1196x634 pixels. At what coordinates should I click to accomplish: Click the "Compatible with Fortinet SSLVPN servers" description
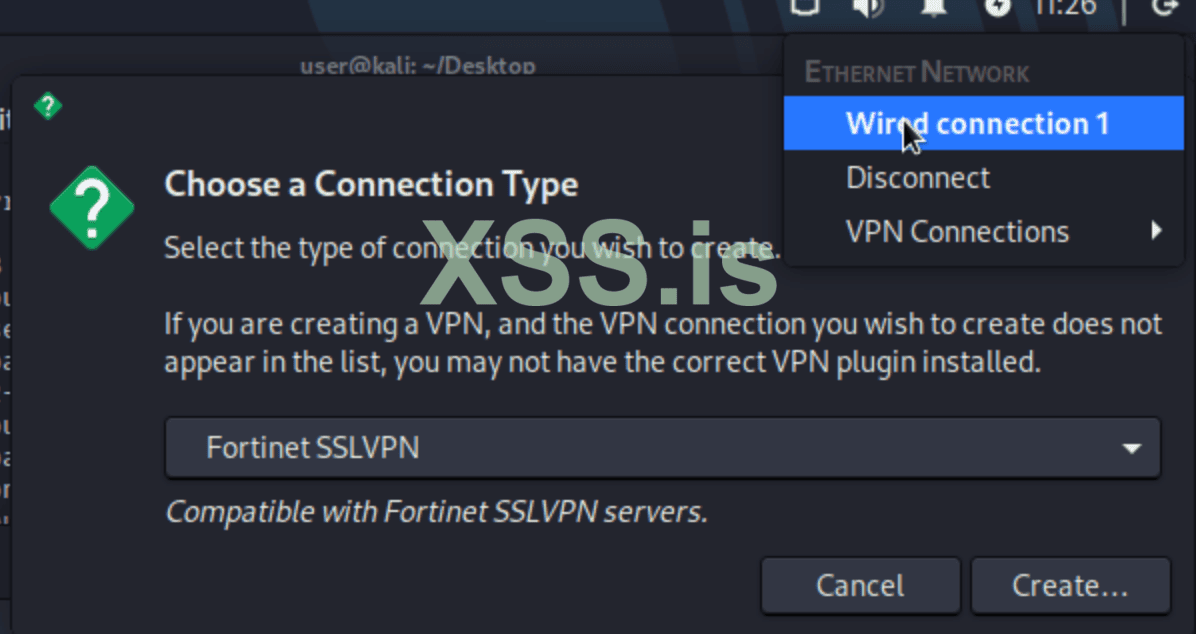point(436,512)
